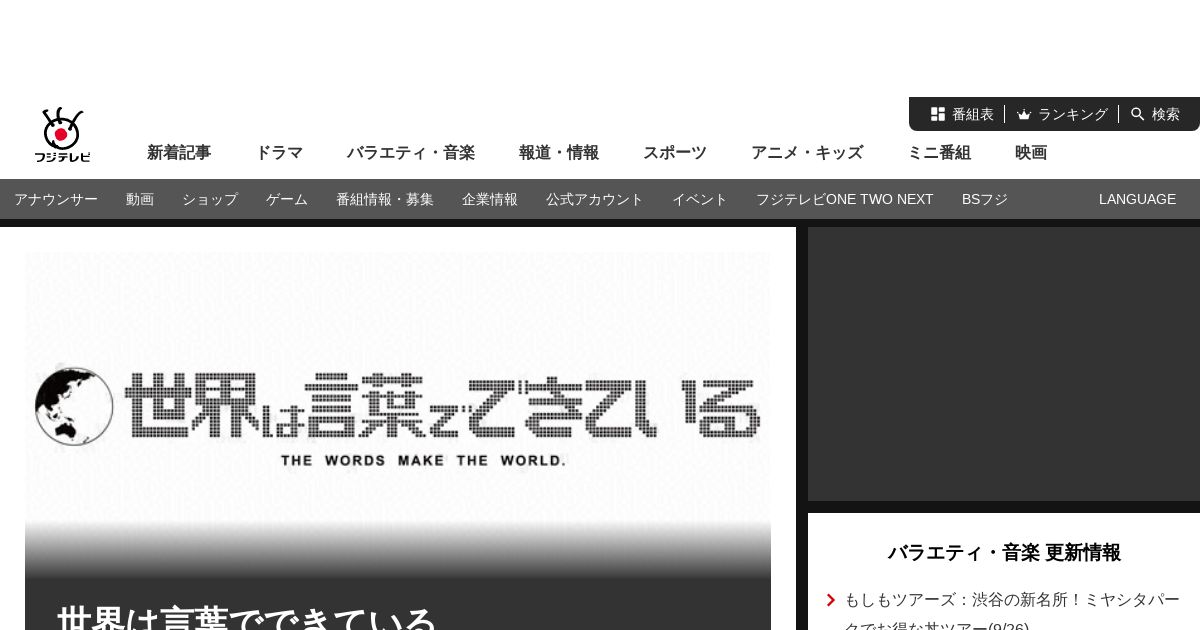Open イベント link
Image resolution: width=1200 pixels, height=630 pixels.
(x=700, y=199)
